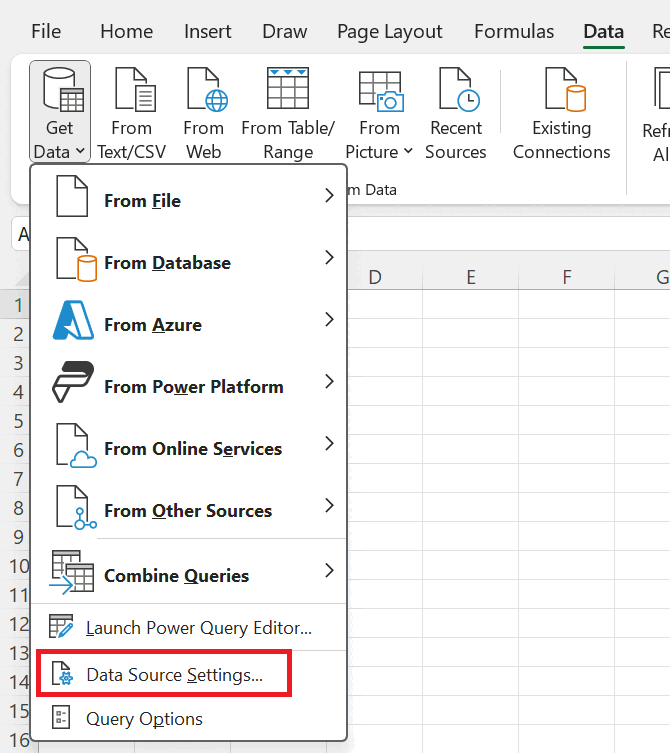This screenshot has height=753, width=670.
Task: Click the From File page icon
Action: tap(72, 196)
